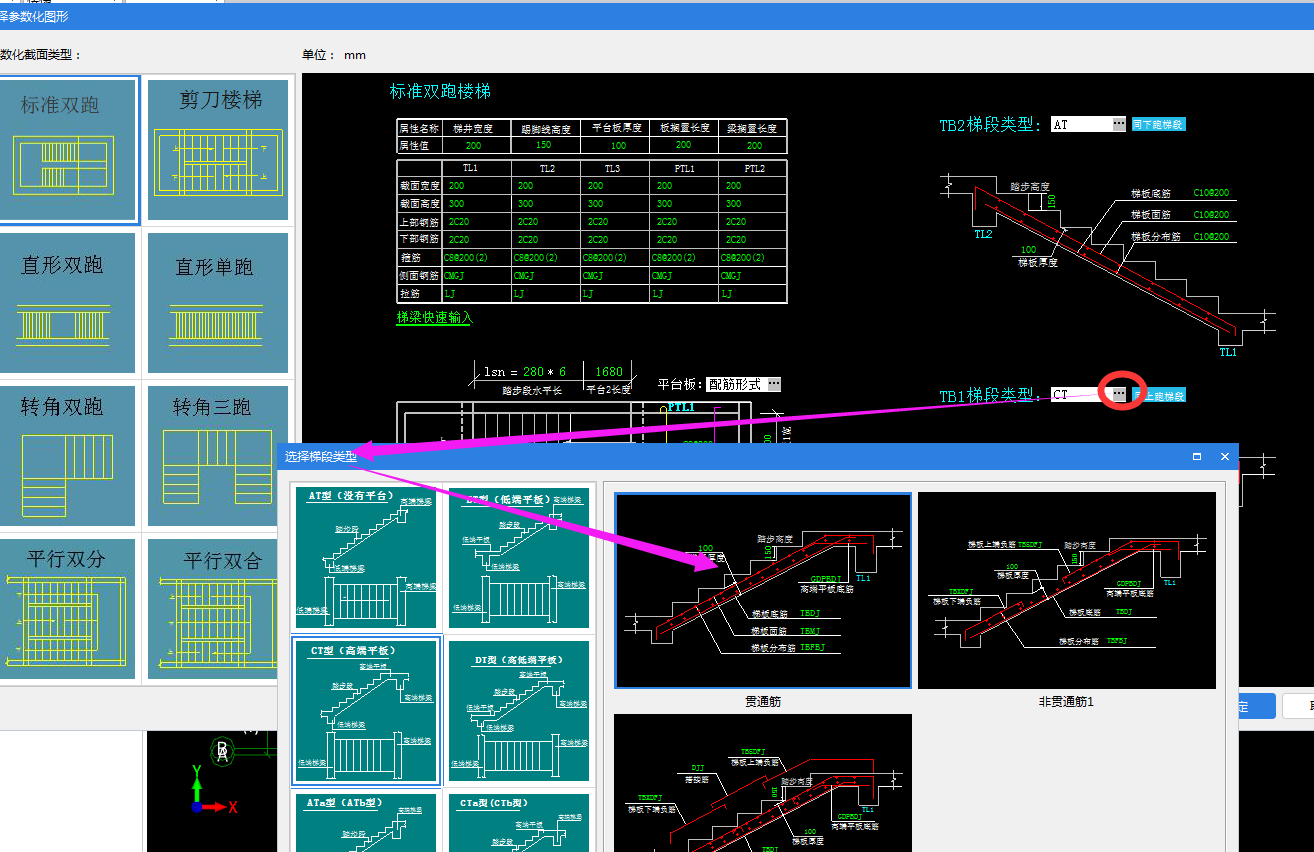This screenshot has width=1314, height=852.
Task: Edit the 踢脚线高度 value 150
Action: click(544, 146)
